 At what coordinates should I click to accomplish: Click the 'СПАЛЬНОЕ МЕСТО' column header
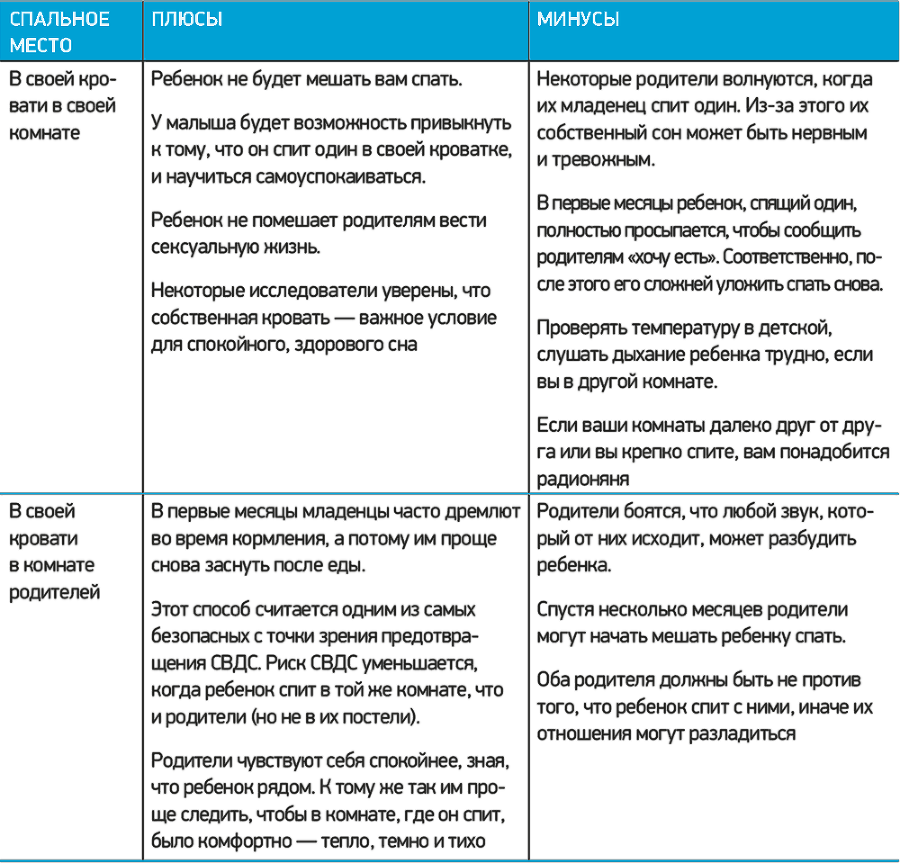pos(58,33)
